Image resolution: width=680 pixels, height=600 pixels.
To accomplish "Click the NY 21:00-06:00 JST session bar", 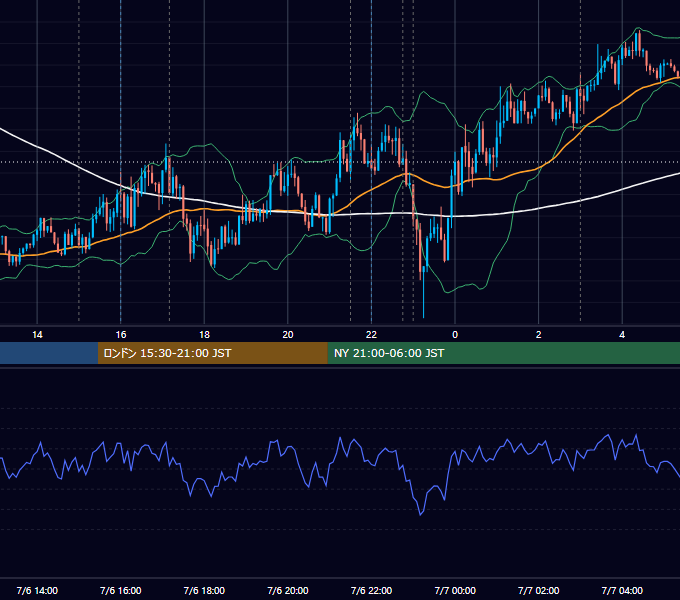I will pos(503,353).
